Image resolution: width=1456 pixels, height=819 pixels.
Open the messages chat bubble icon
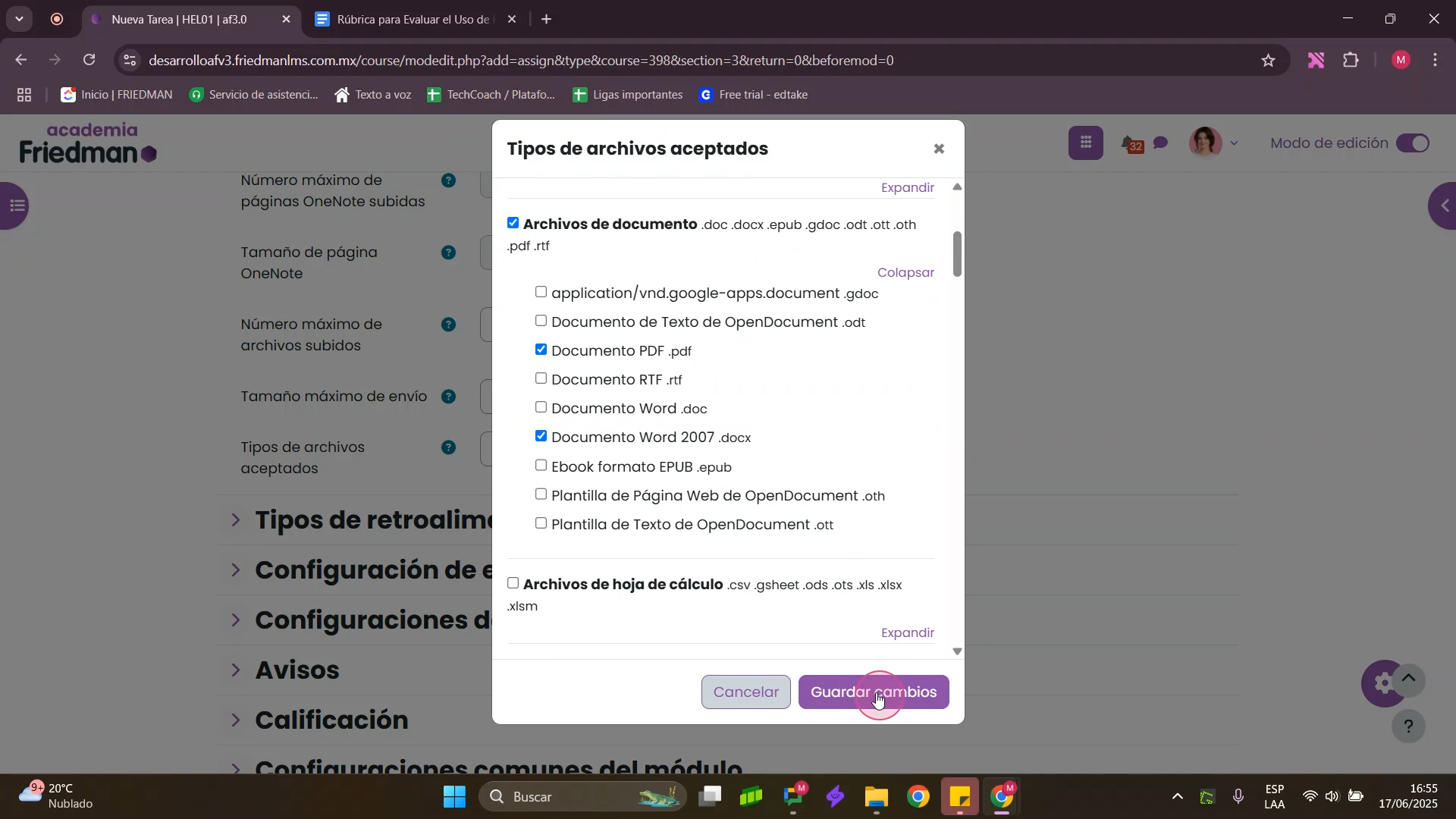click(1160, 143)
